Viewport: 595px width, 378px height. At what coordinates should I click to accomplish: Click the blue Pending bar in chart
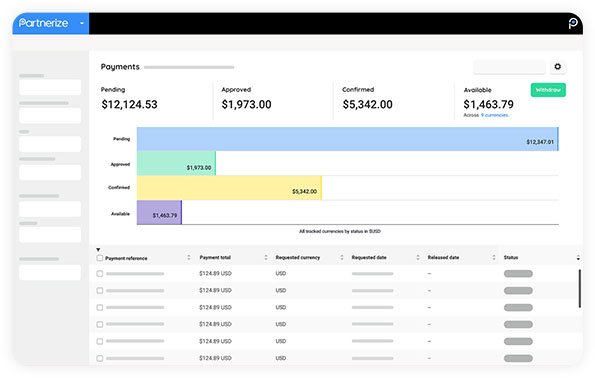(348, 139)
